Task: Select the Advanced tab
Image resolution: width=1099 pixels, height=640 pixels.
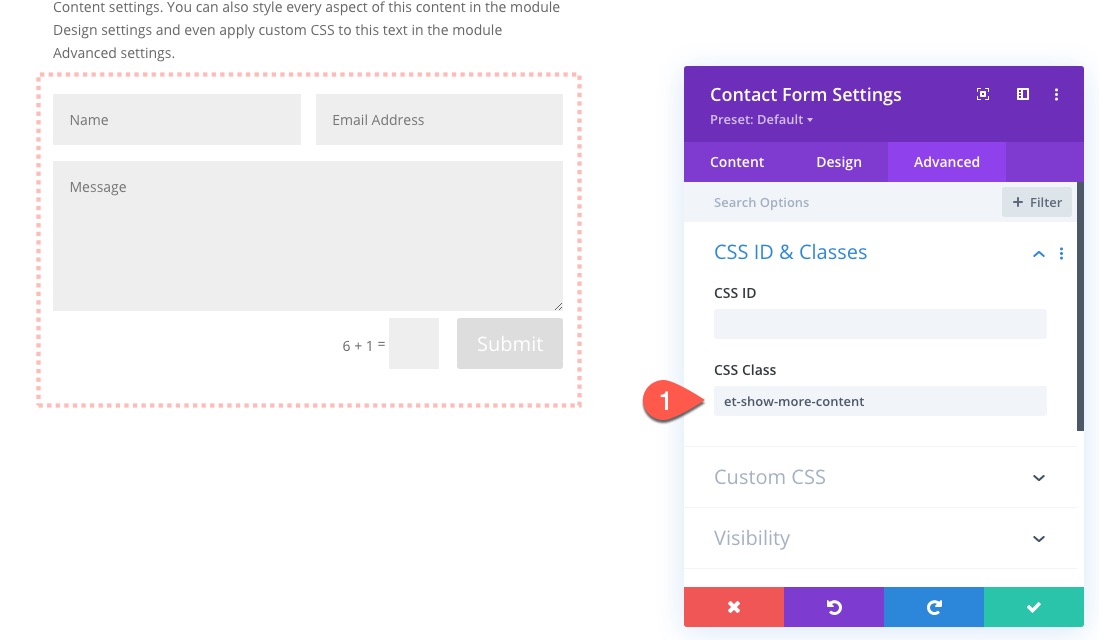Action: (946, 161)
